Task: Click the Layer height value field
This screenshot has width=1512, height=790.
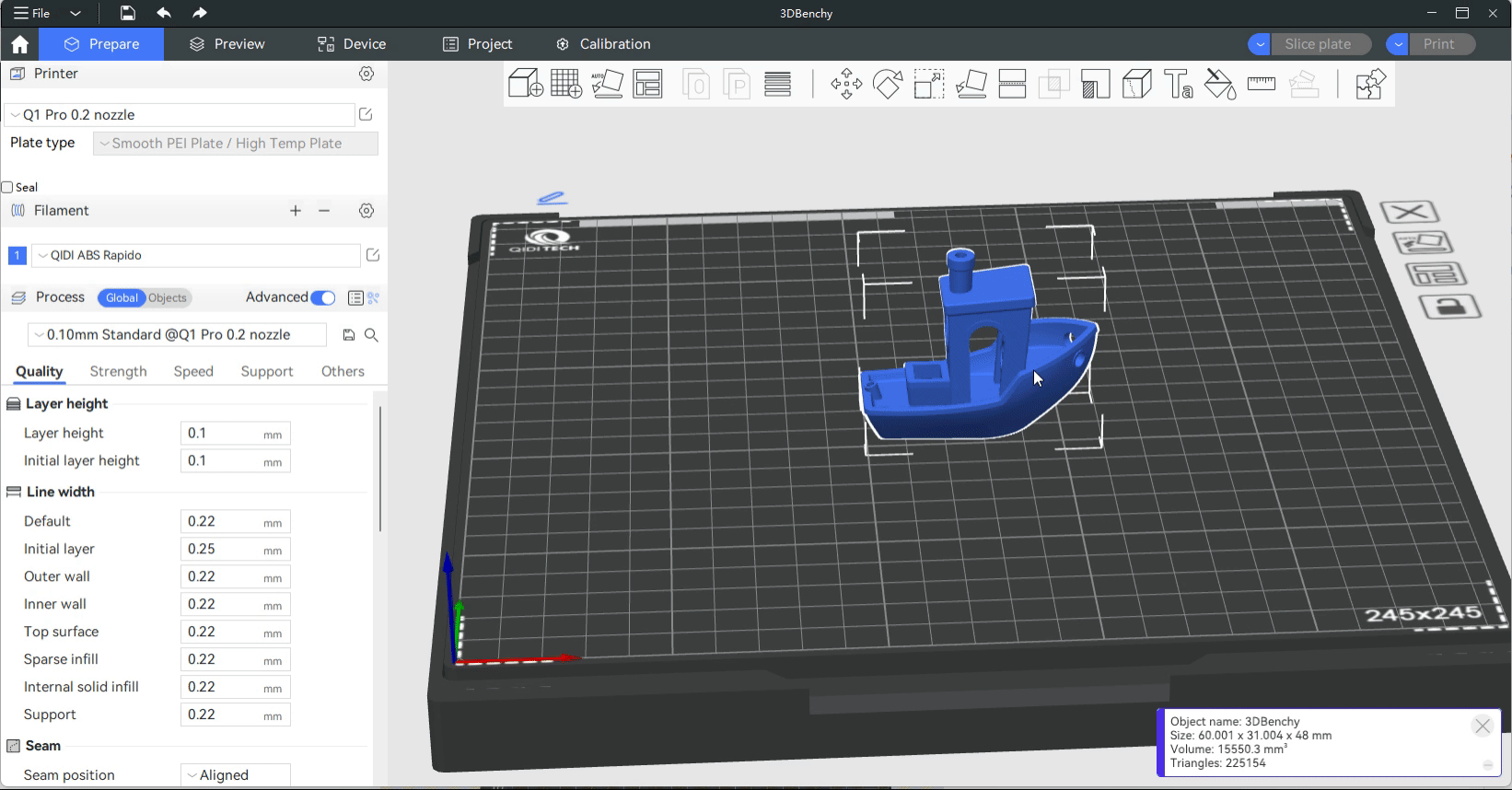Action: pyautogui.click(x=223, y=434)
